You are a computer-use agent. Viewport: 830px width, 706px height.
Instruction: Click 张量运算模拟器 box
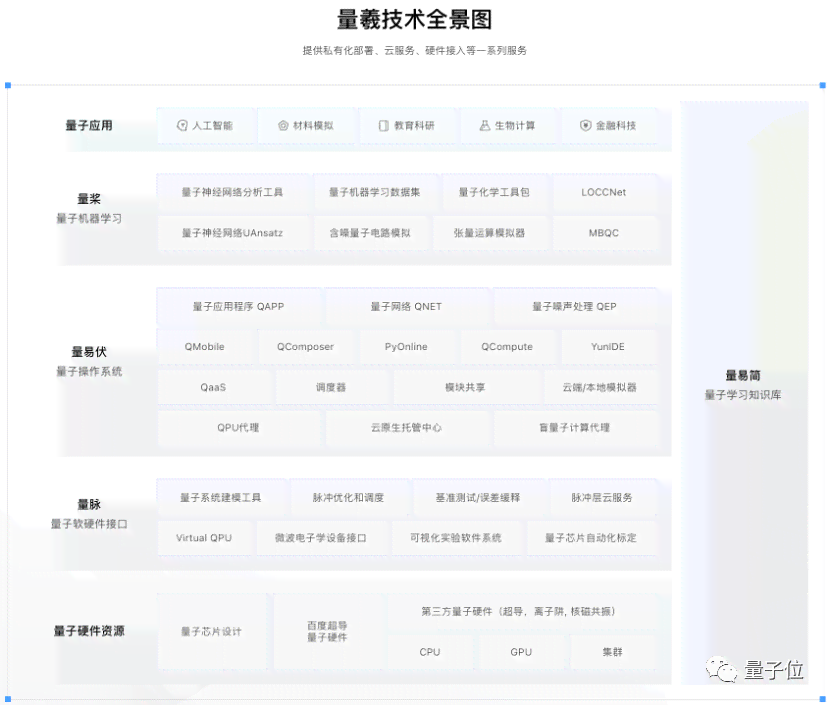(489, 233)
